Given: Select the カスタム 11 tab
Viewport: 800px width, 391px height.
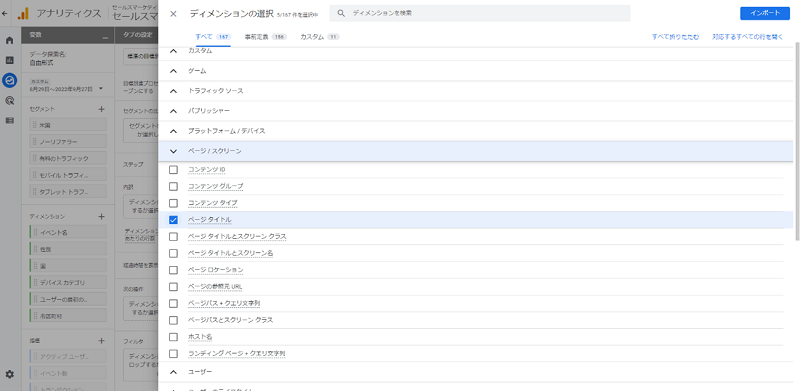Looking at the screenshot, I should [x=319, y=37].
